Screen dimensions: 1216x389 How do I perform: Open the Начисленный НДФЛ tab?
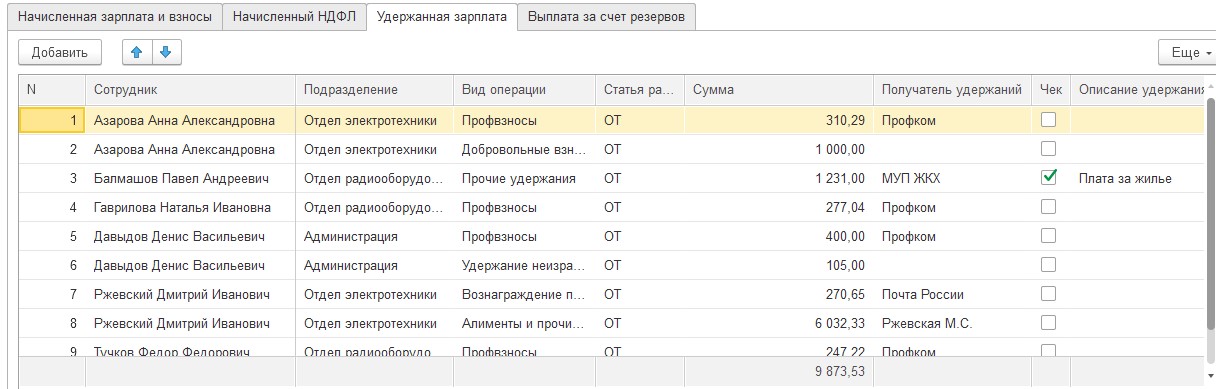[x=294, y=17]
